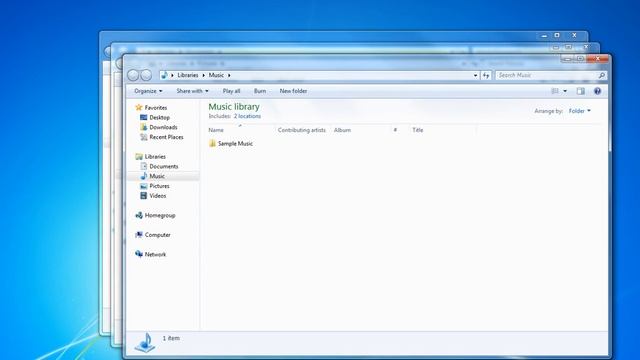Close the rearmost Explorer window
This screenshot has height=360, width=640.
(574, 36)
